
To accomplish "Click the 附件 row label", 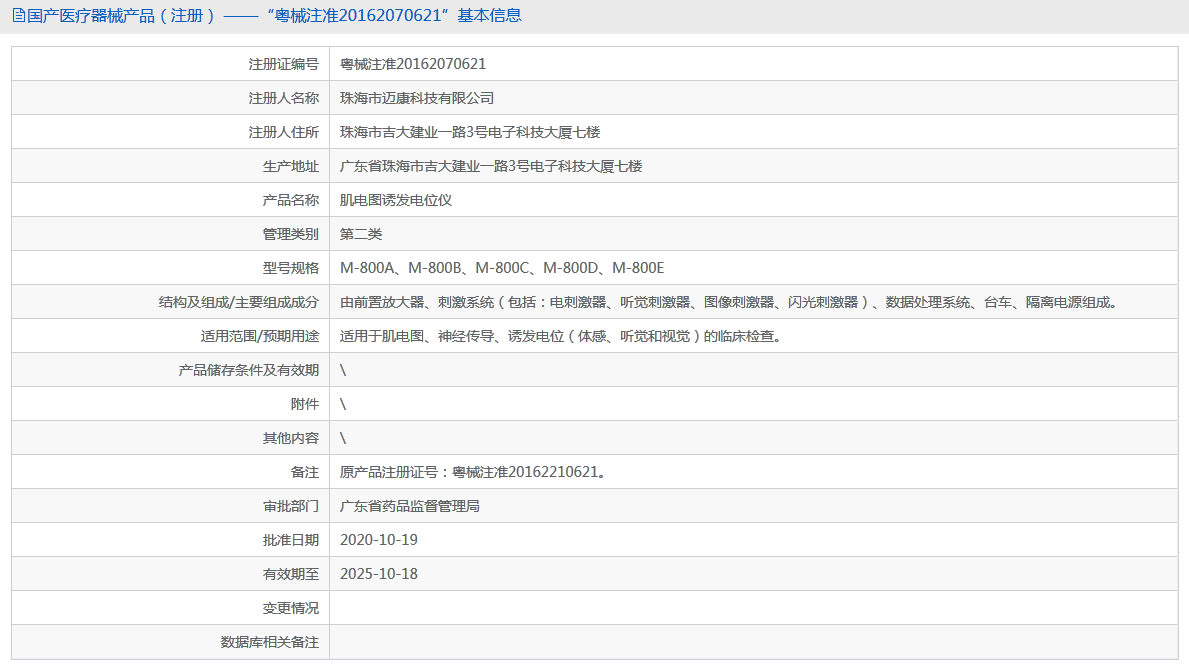I will [304, 404].
